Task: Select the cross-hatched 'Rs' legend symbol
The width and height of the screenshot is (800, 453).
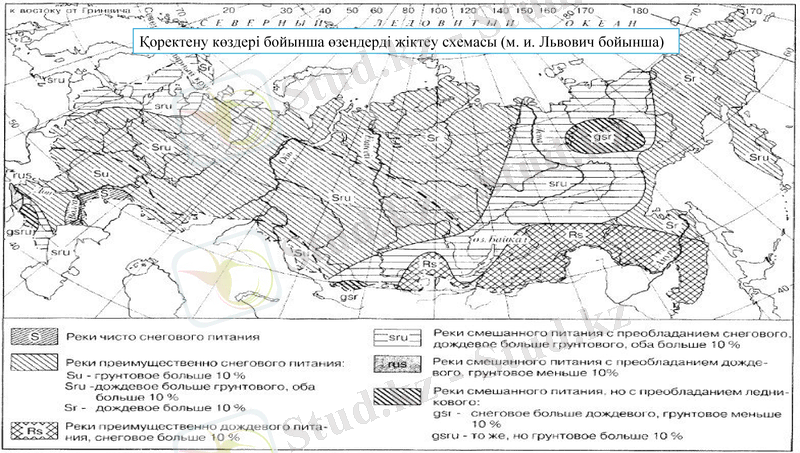Action: point(34,430)
